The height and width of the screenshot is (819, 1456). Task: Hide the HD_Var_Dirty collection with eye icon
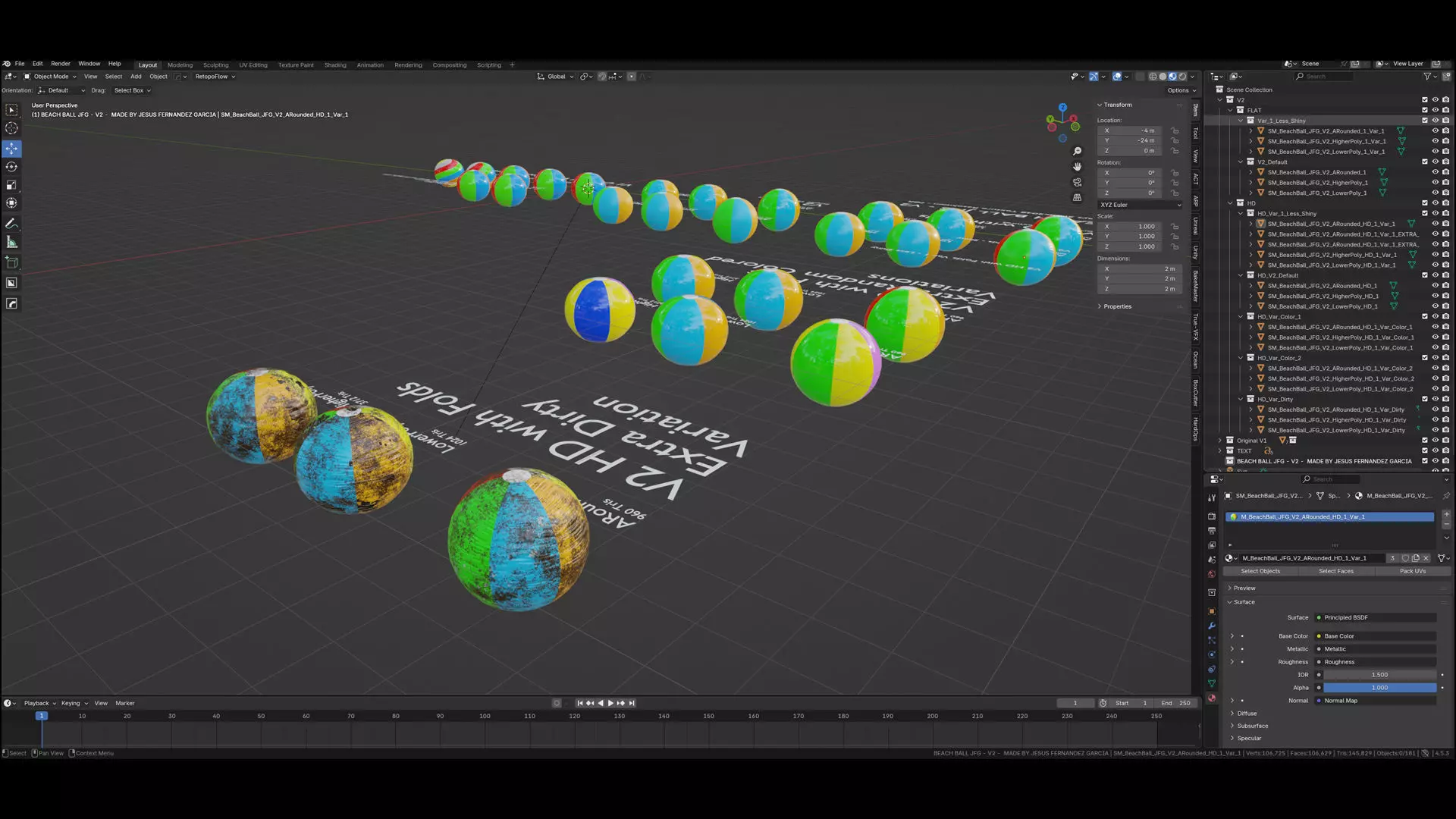coord(1435,399)
